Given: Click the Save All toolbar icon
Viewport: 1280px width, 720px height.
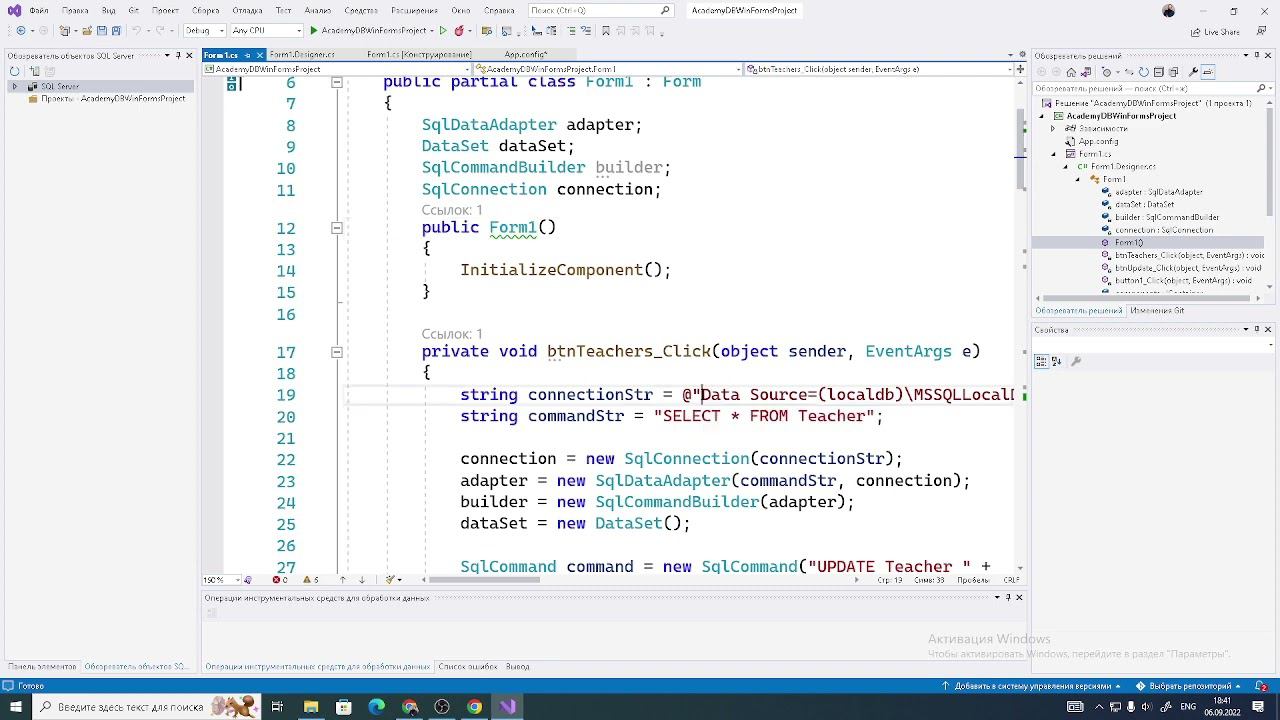Looking at the screenshot, I should coord(116,31).
